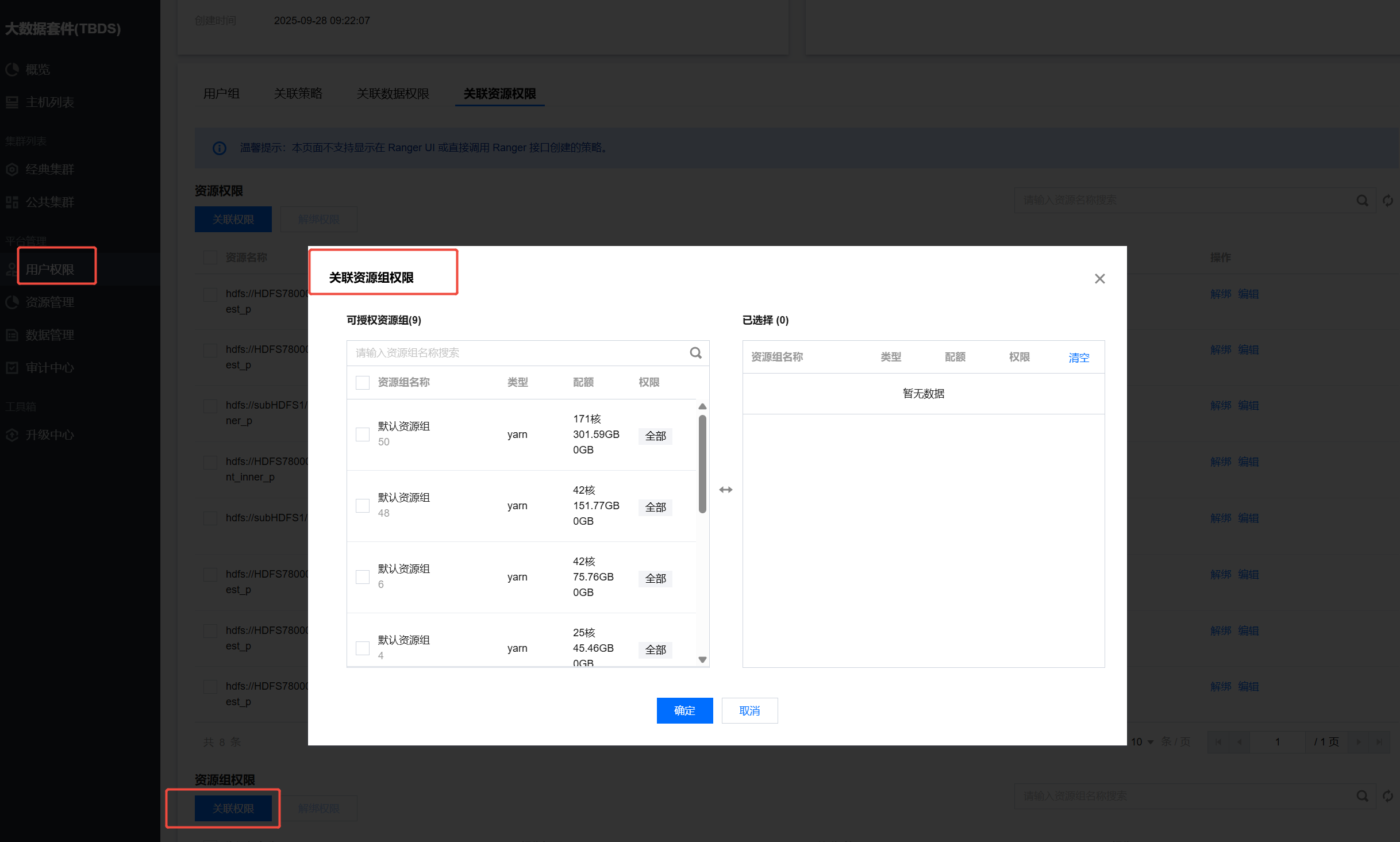The image size is (1400, 842).
Task: Confirm with the 确定 button
Action: click(x=684, y=711)
